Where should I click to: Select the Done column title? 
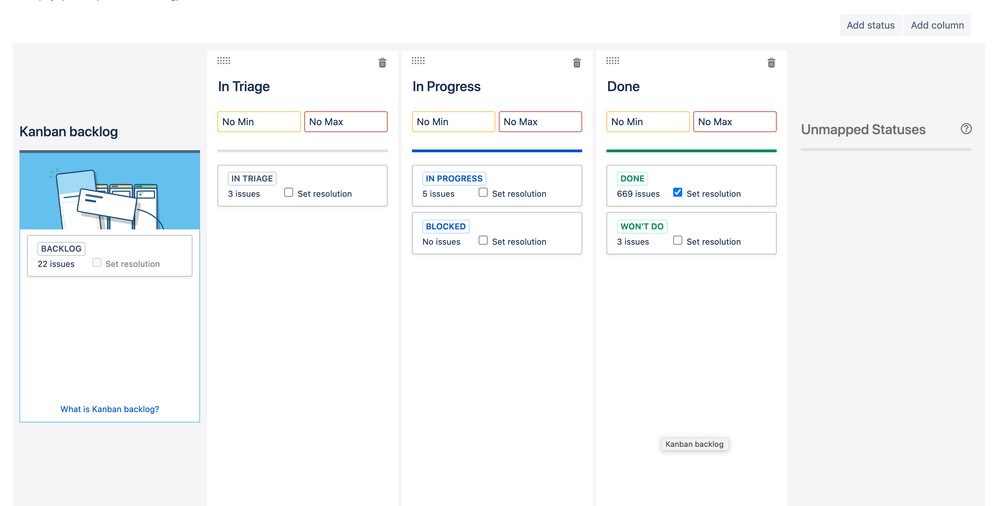coord(623,87)
